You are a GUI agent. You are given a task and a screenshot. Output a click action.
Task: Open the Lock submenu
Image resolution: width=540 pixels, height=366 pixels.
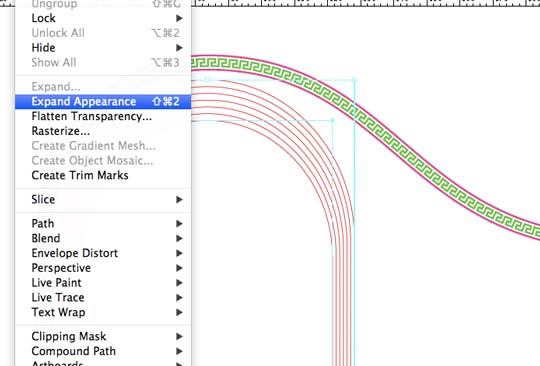103,18
